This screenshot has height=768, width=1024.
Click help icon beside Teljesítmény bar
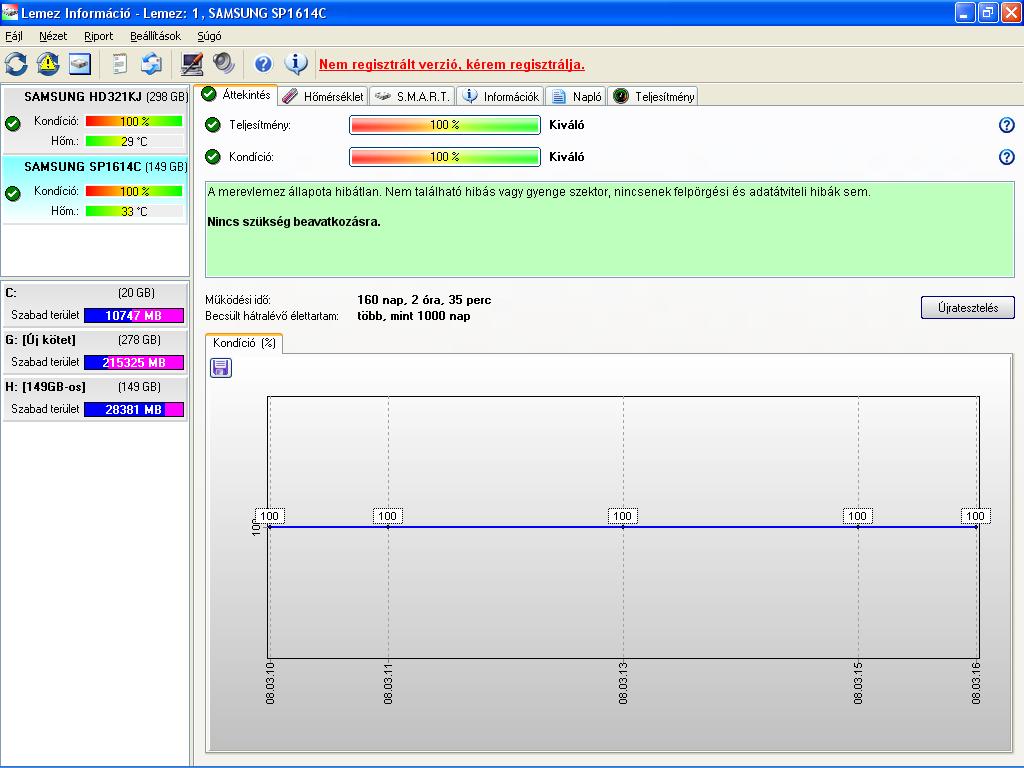(x=1006, y=125)
